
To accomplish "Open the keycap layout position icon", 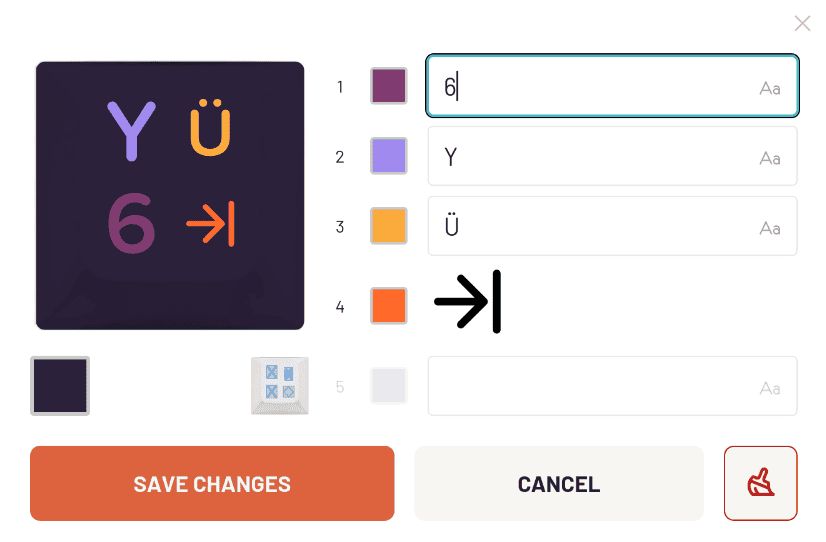I will [279, 385].
